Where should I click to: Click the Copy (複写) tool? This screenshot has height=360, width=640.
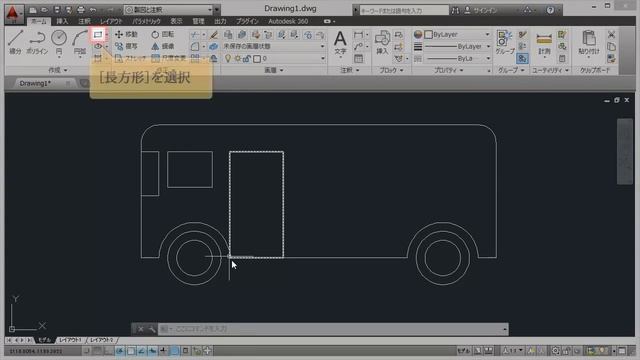pos(126,46)
